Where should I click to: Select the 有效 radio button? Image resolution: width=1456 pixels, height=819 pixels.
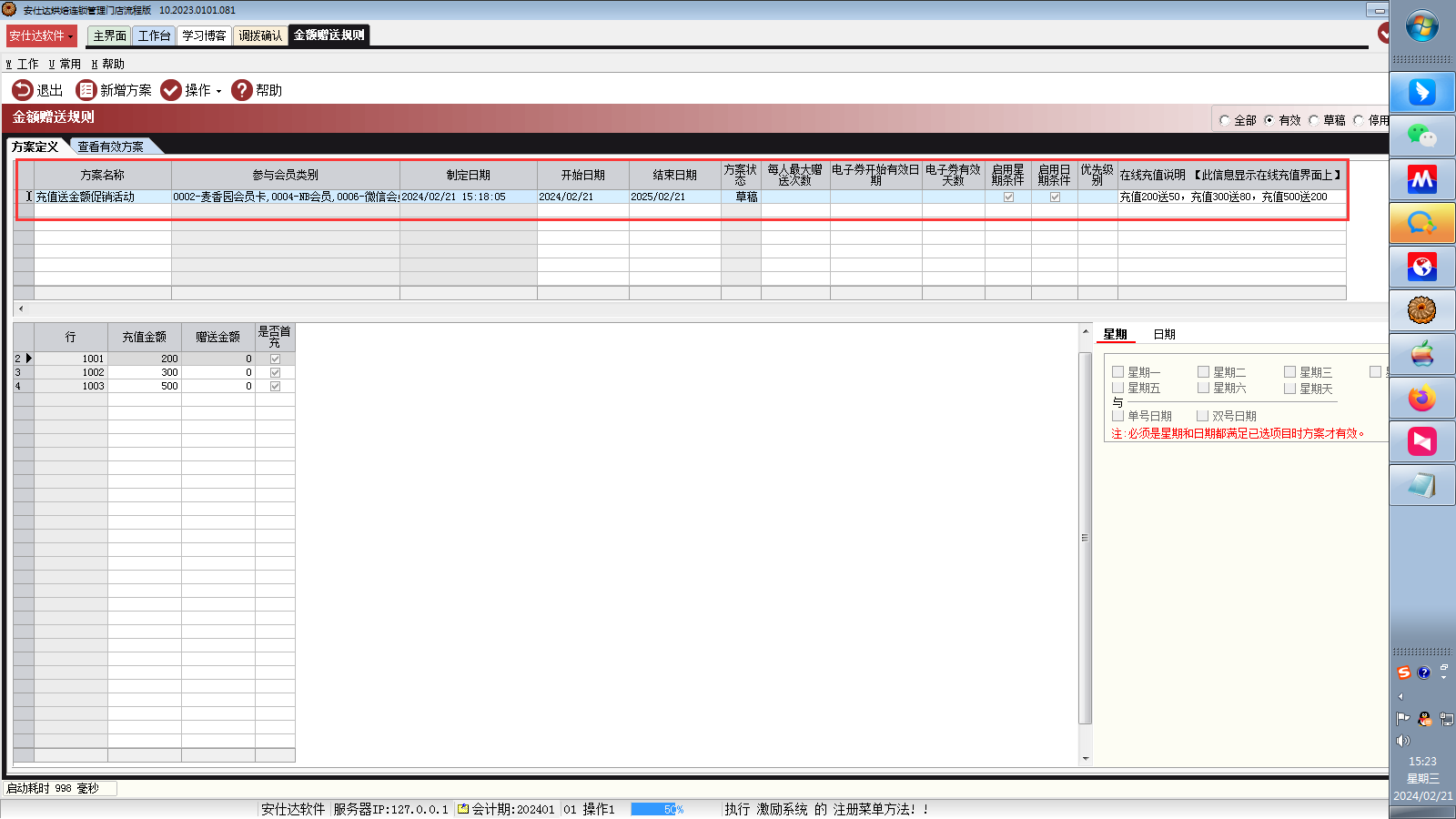pyautogui.click(x=1269, y=120)
